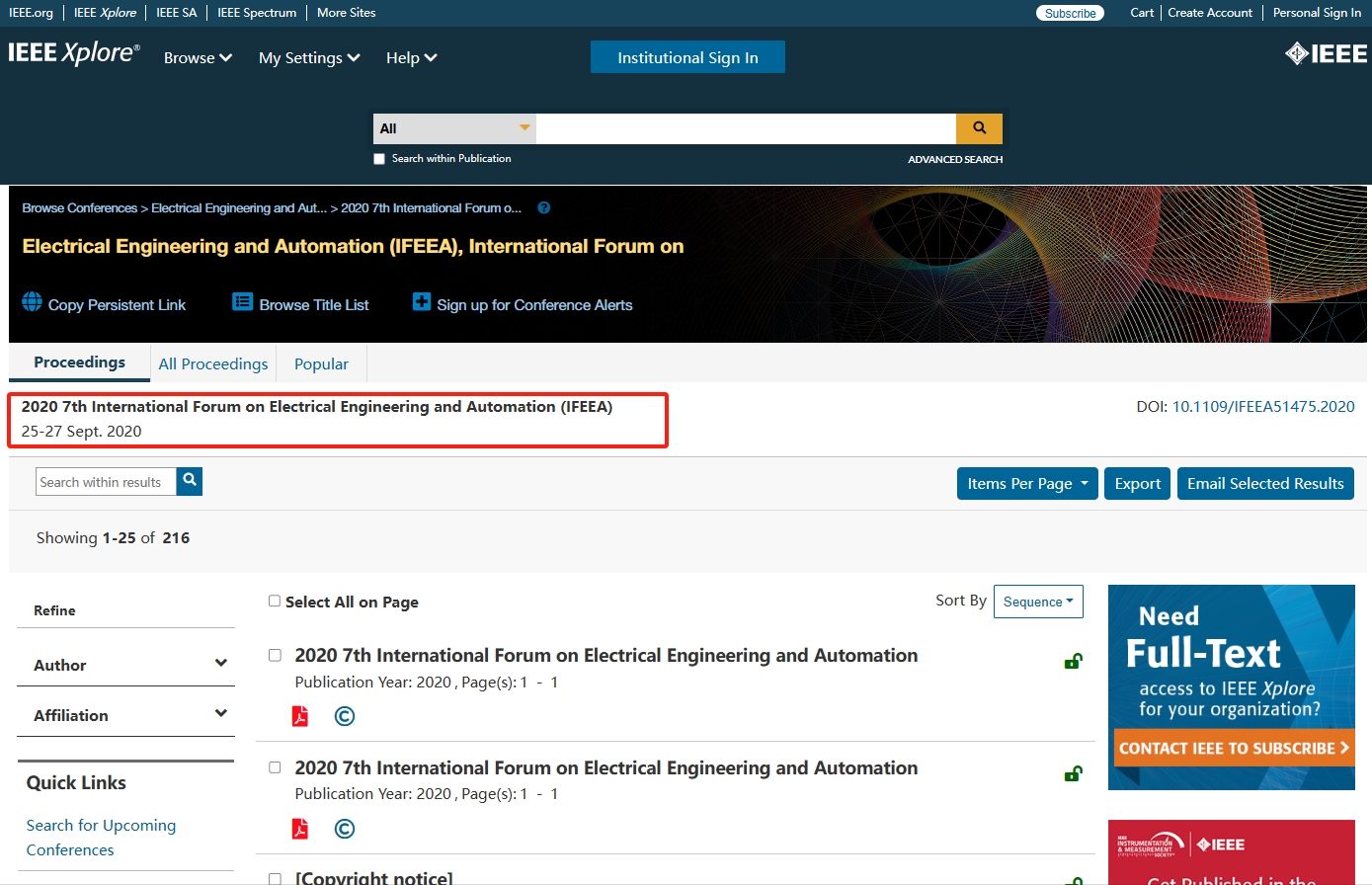
Task: Open PDF icon of second listed result
Action: (x=300, y=829)
